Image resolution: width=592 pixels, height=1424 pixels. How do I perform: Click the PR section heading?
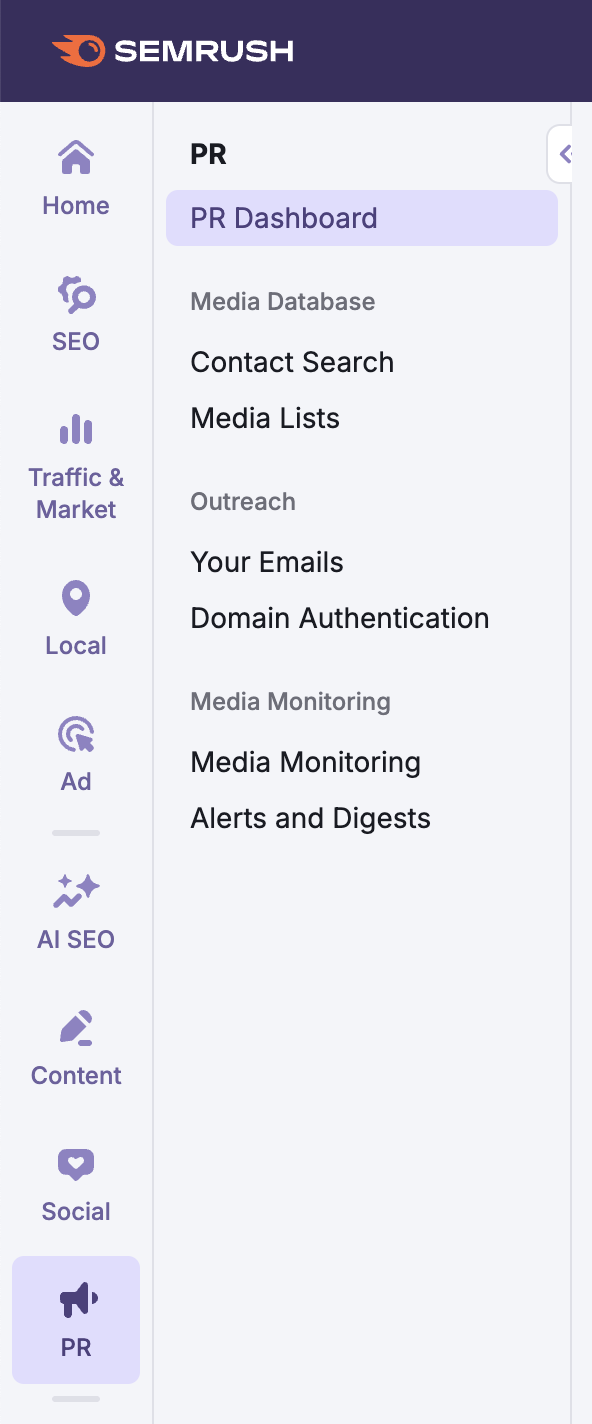[x=210, y=154]
